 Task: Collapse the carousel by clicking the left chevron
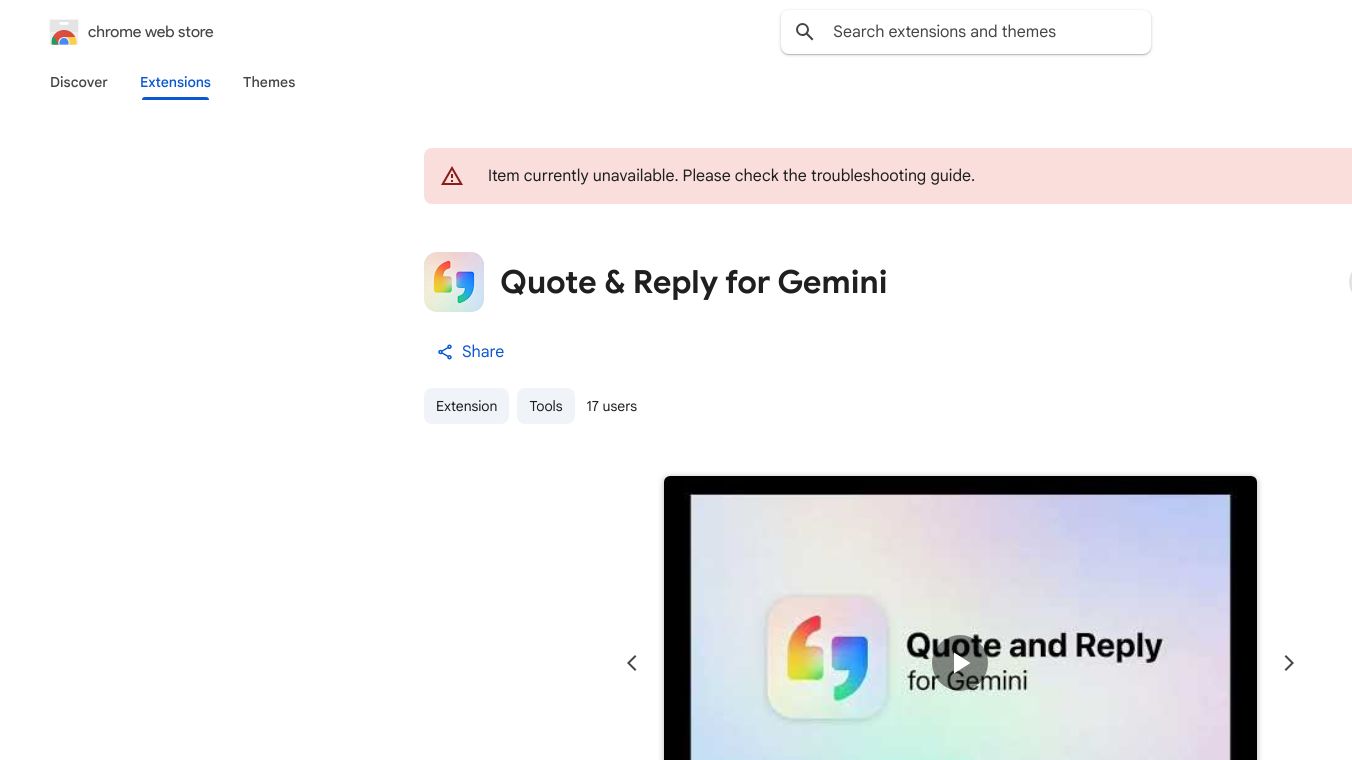coord(632,662)
